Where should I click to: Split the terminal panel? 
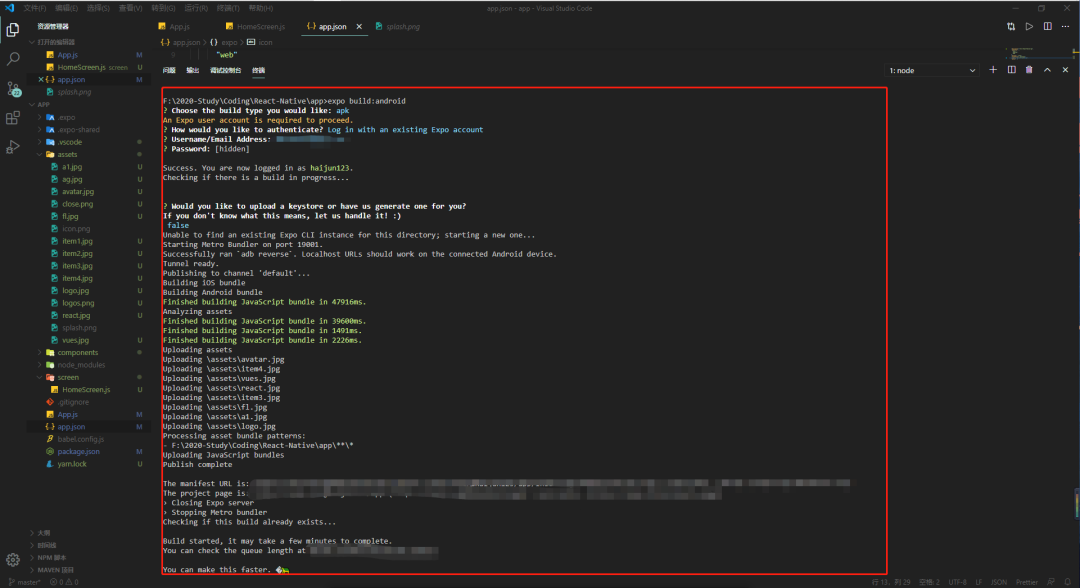(1012, 70)
